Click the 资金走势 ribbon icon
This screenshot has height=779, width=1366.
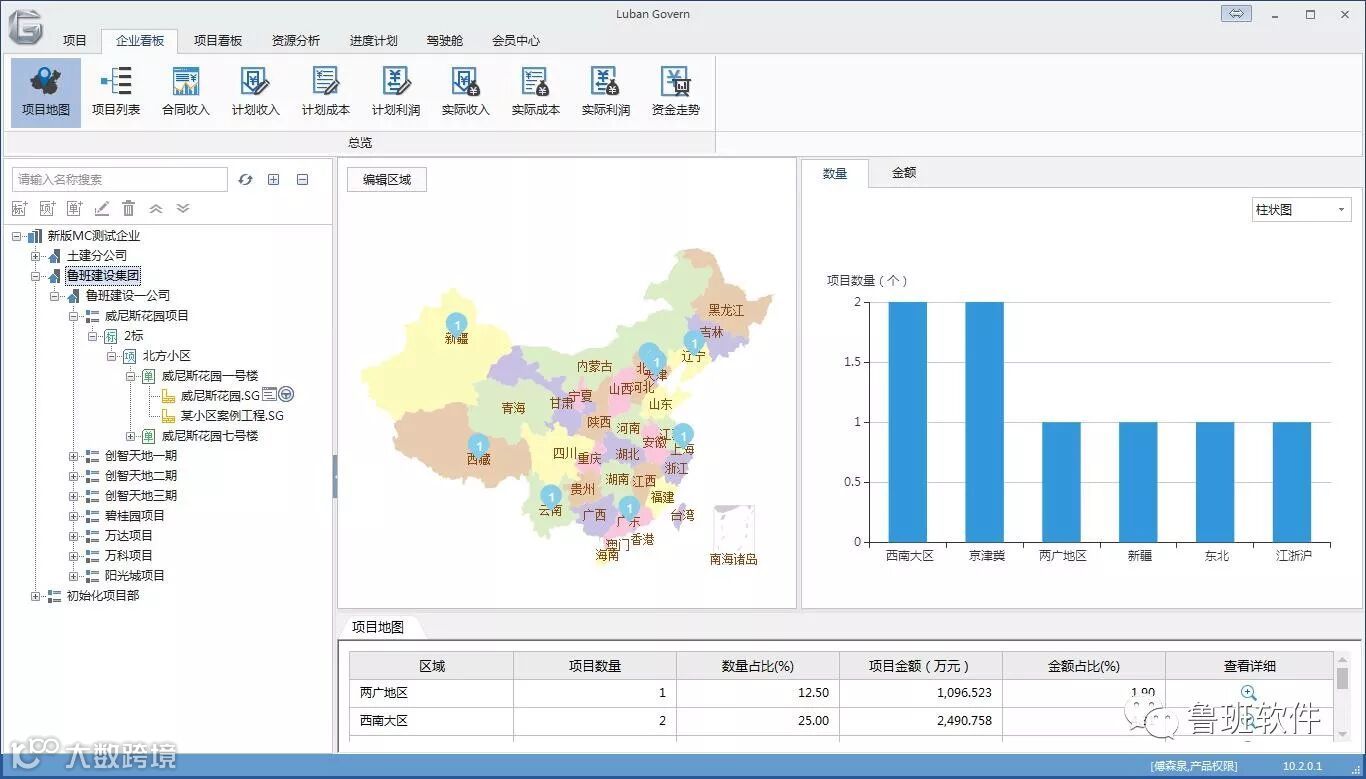pyautogui.click(x=676, y=92)
